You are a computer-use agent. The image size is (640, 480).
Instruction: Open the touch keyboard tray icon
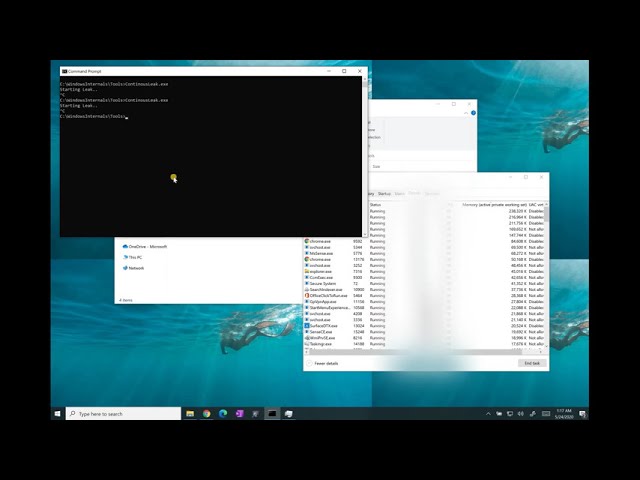pos(546,413)
